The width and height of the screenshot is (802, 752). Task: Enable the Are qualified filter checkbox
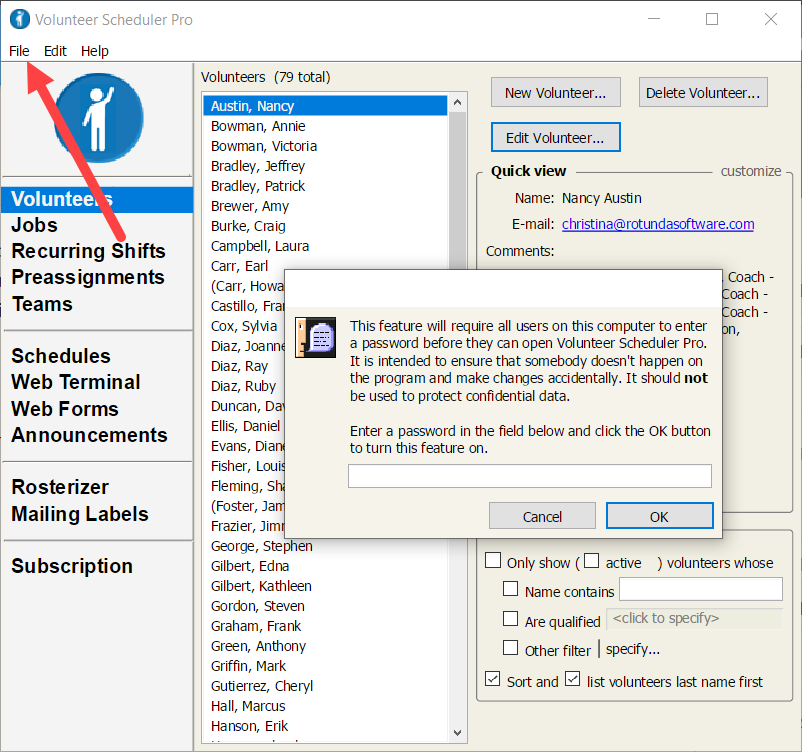(x=510, y=619)
